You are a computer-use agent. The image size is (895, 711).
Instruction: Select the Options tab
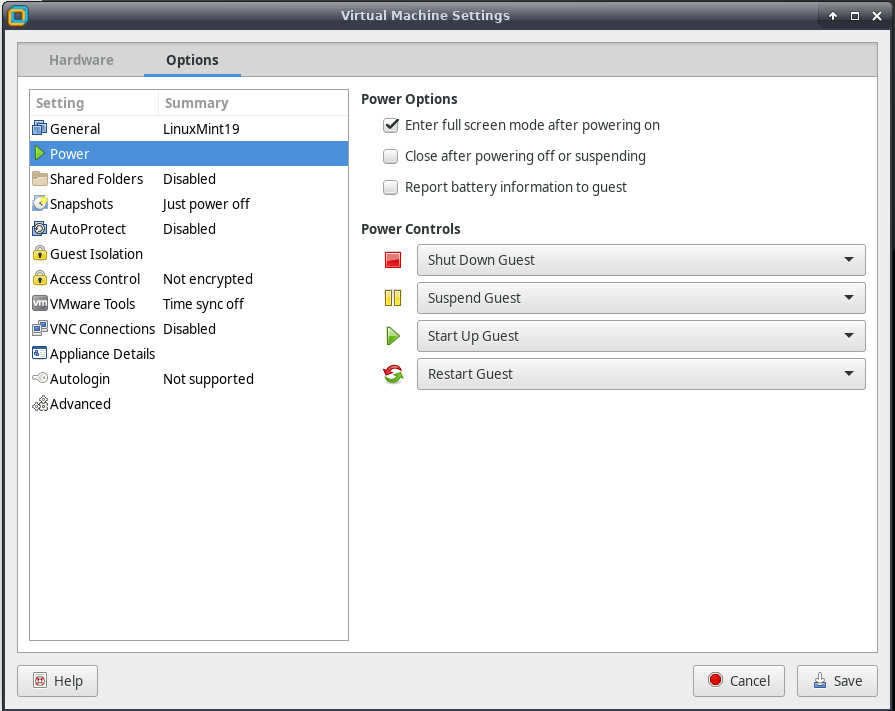tap(192, 60)
